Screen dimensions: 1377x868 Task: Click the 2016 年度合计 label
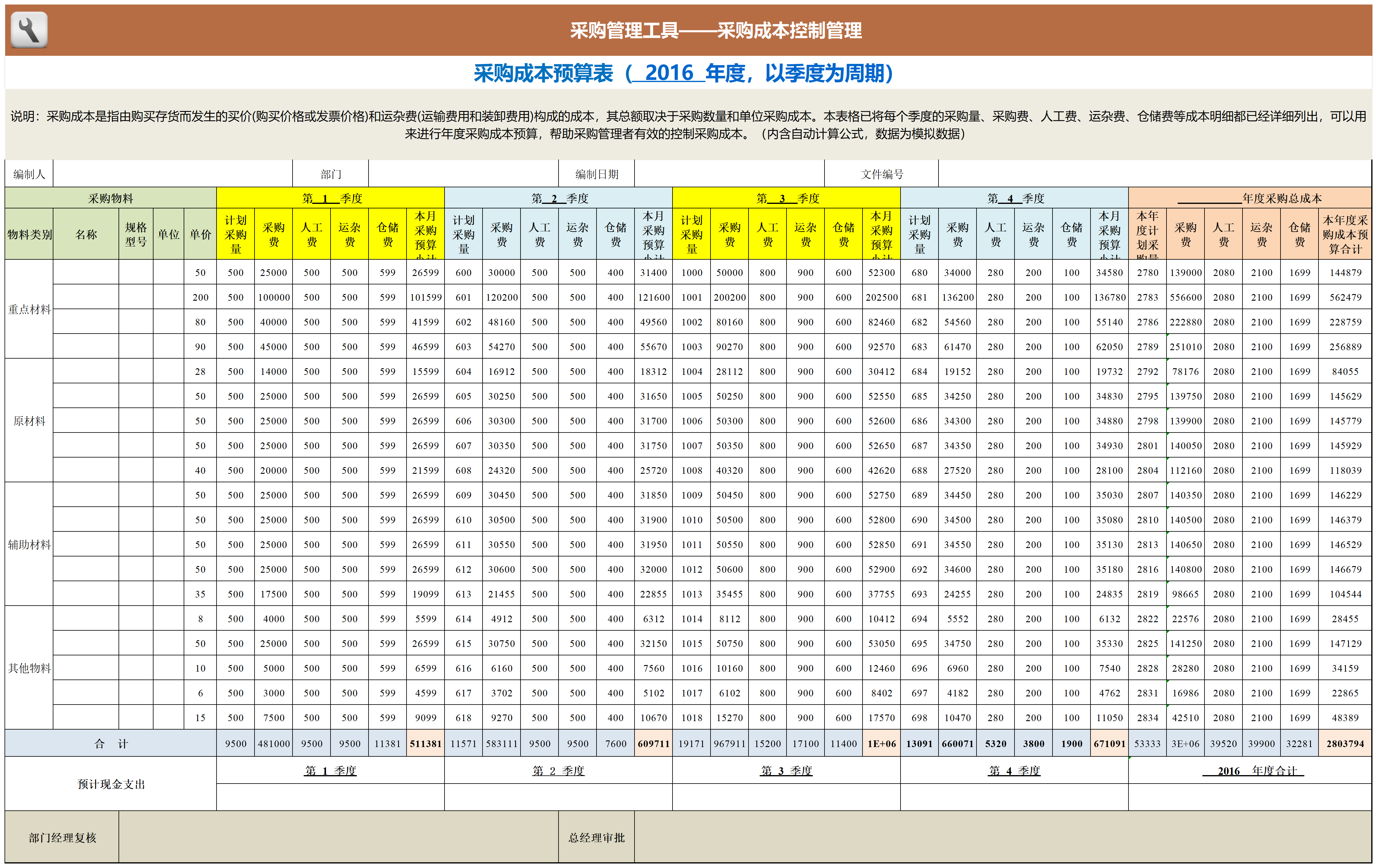tap(1253, 770)
